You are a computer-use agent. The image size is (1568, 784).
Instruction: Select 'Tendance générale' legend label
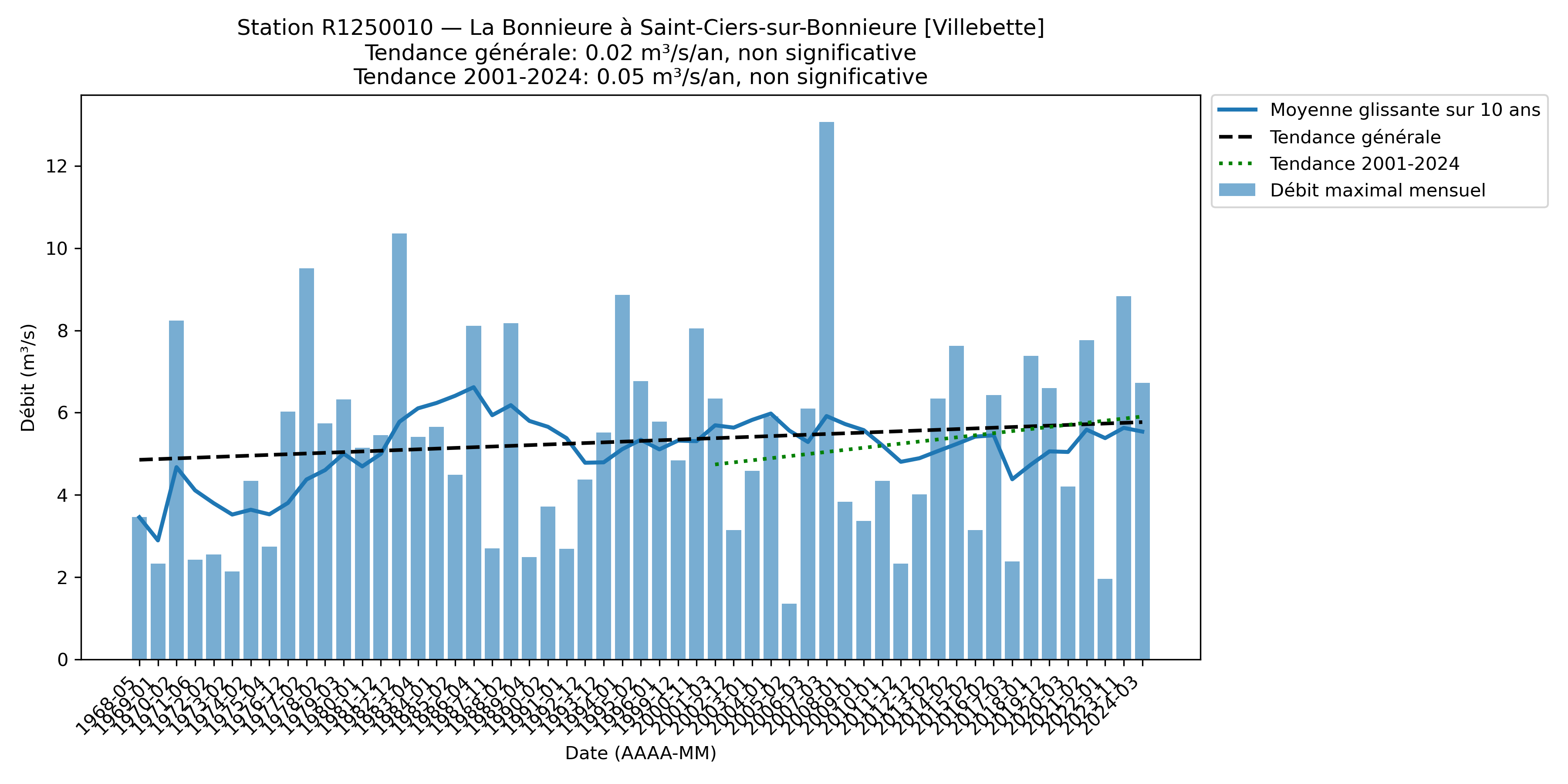point(1355,137)
